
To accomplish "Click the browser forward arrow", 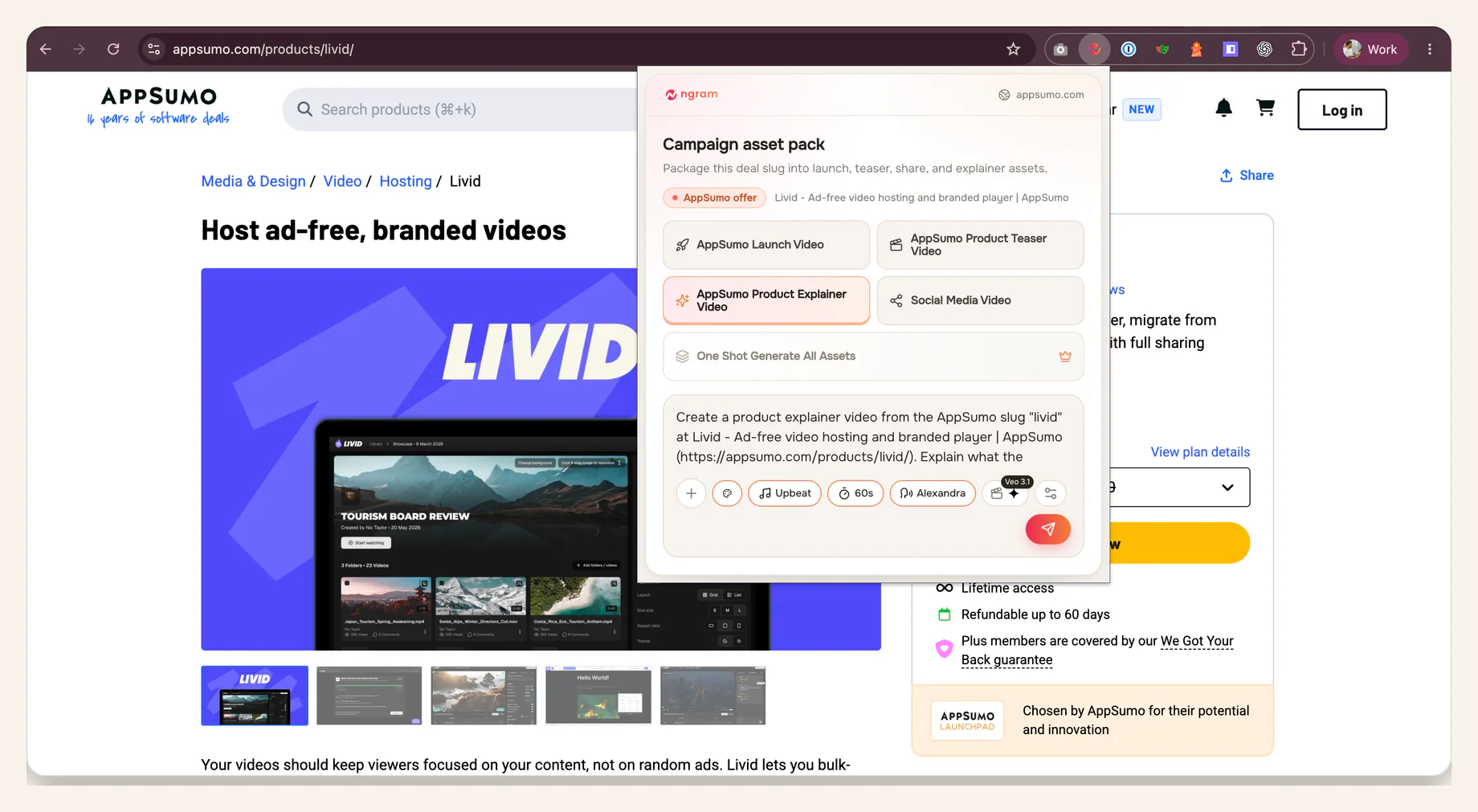I will tap(79, 49).
